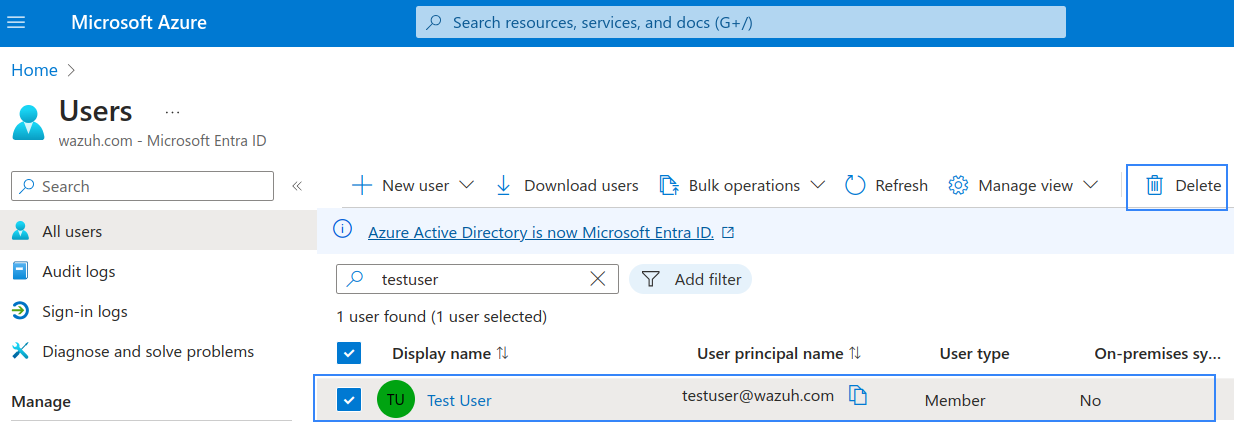Click the TU avatar circle

click(395, 400)
